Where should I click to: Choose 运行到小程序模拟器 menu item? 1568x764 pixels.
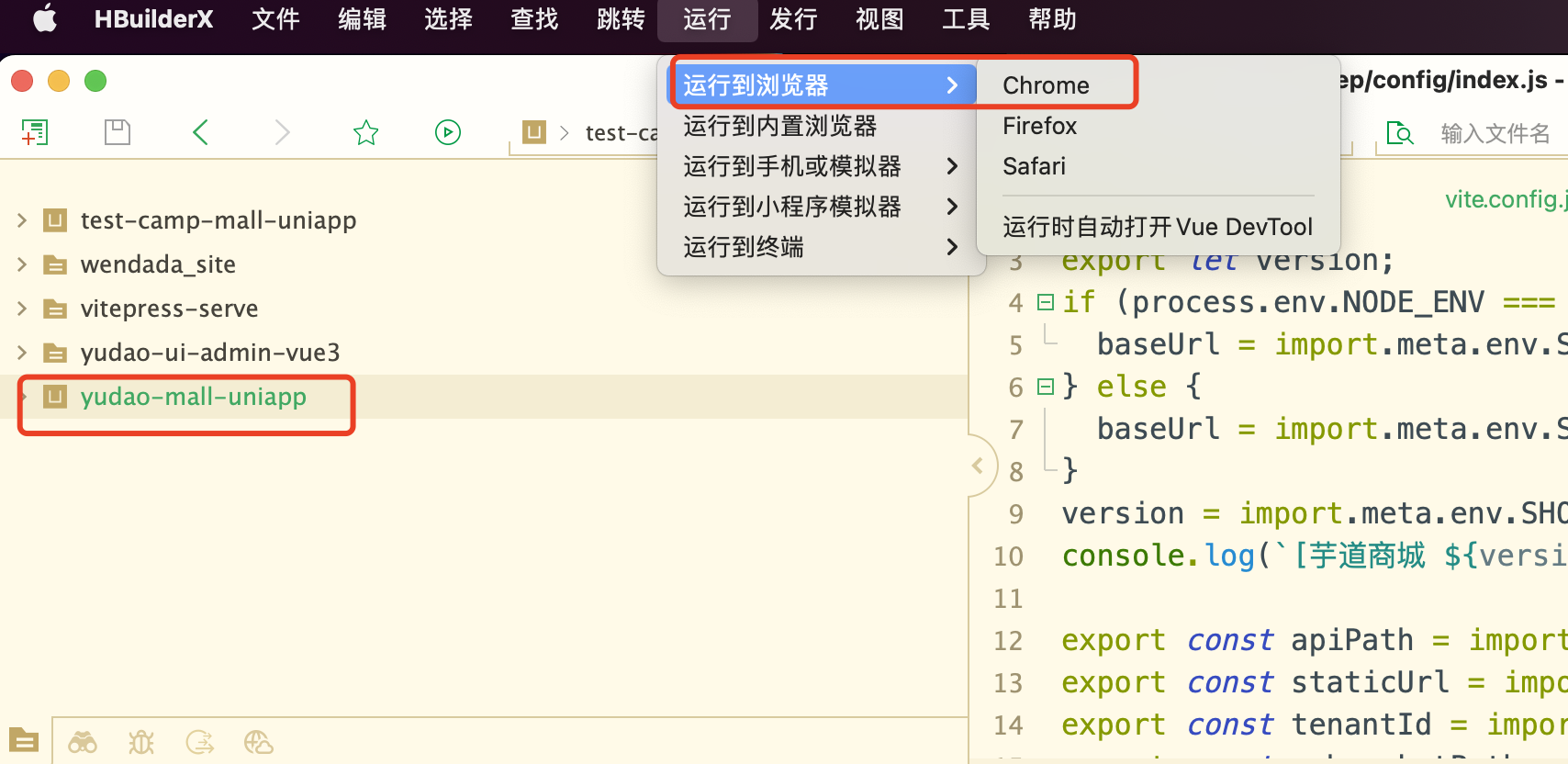[821, 207]
